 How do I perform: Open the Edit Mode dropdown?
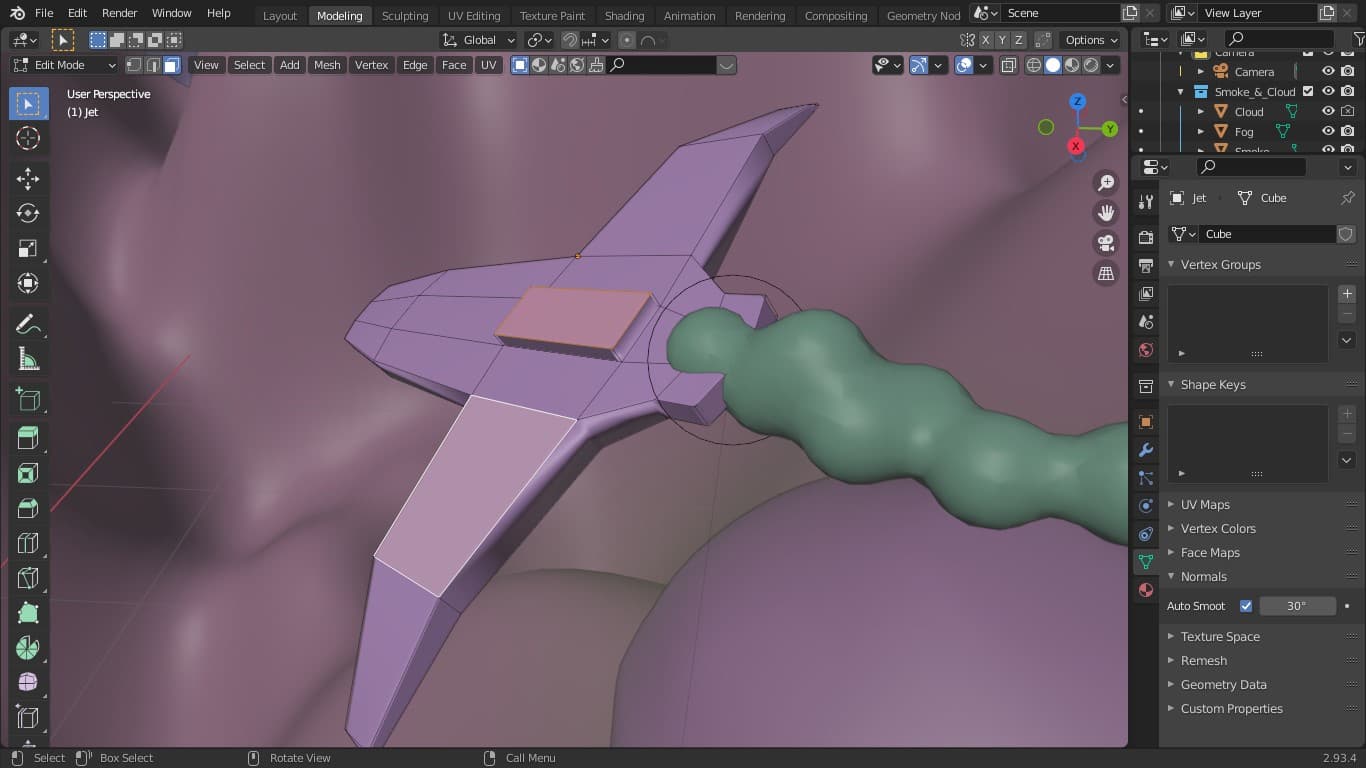[65, 65]
